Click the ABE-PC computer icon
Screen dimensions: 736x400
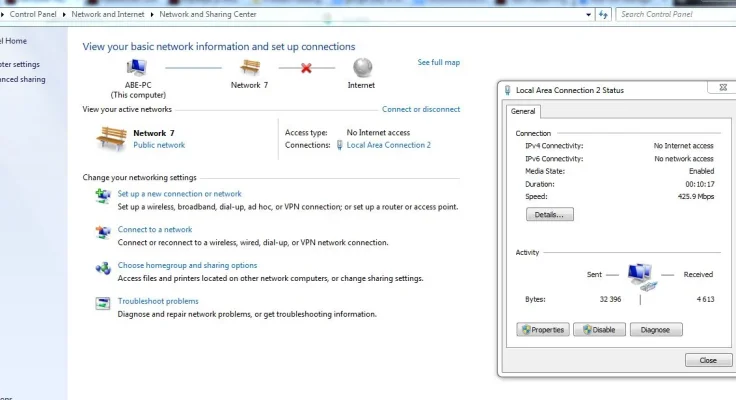tap(137, 67)
